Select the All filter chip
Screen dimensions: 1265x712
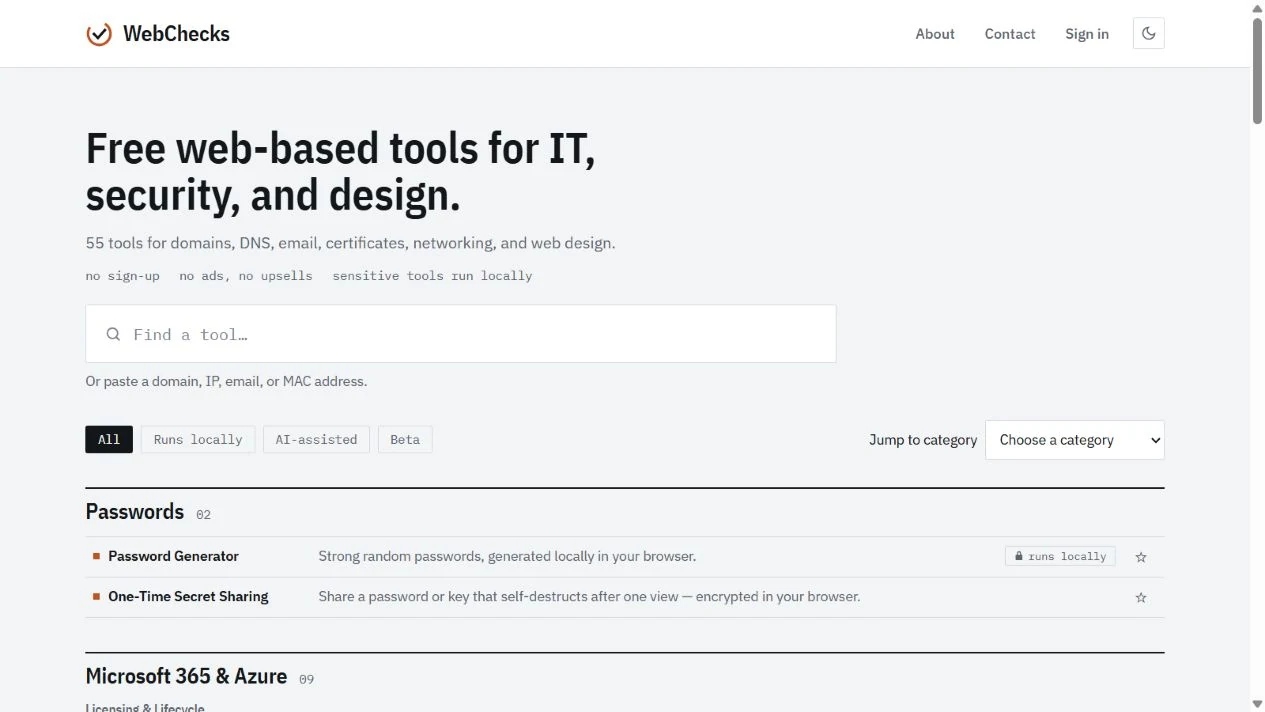tap(109, 439)
